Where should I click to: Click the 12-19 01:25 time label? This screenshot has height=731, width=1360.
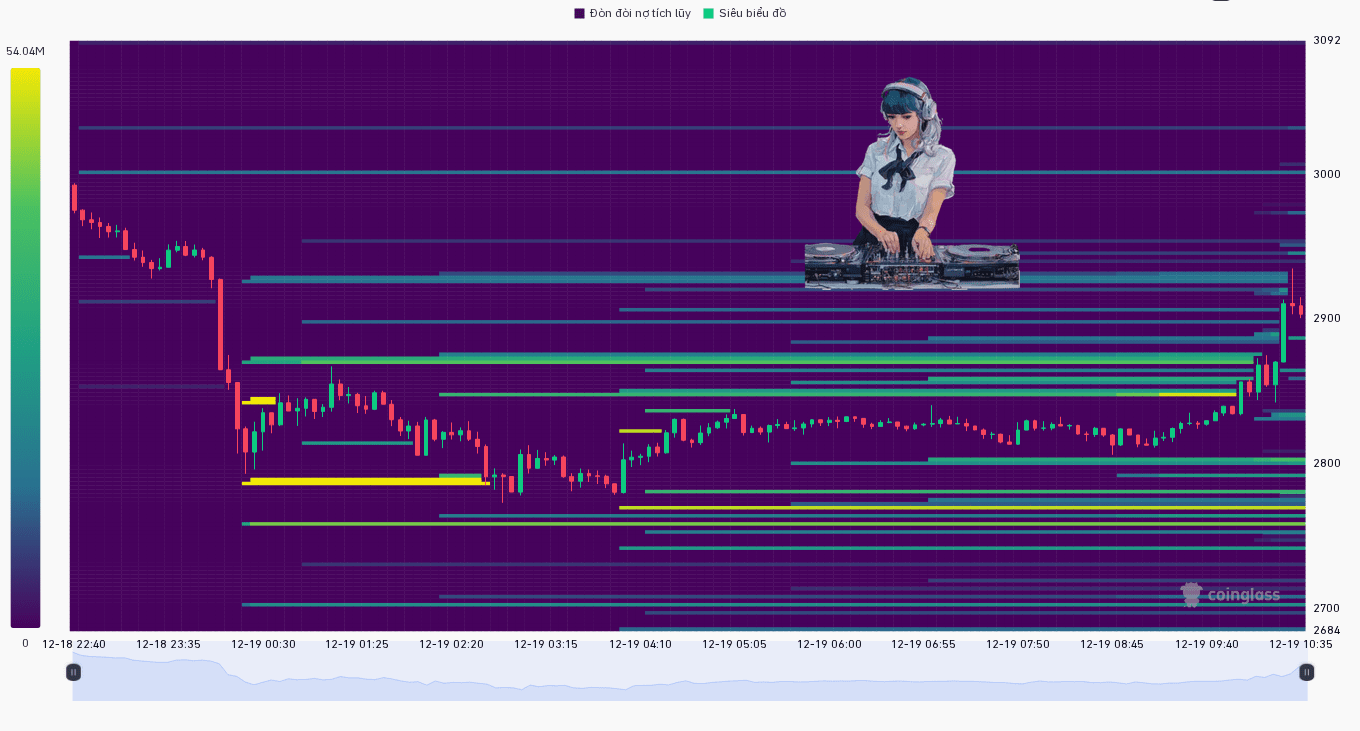tap(357, 644)
